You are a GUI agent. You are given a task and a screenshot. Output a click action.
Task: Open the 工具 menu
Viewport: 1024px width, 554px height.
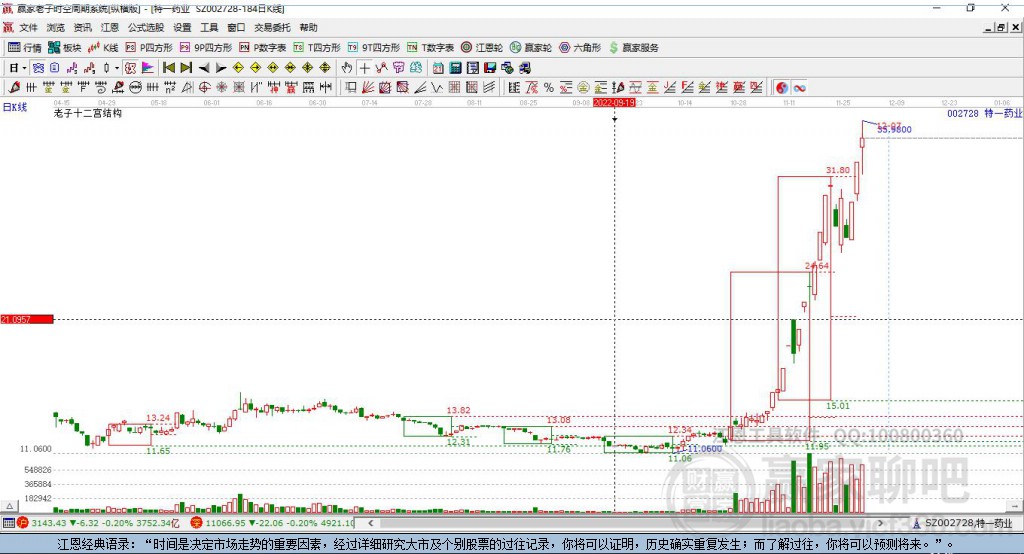click(209, 27)
